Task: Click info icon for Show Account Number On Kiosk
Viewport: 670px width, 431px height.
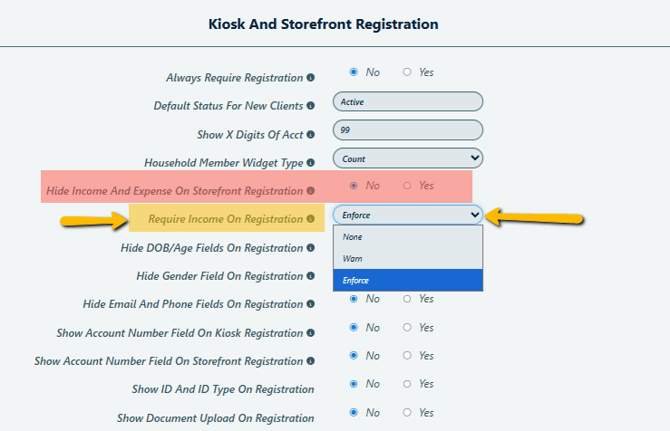Action: coord(311,333)
